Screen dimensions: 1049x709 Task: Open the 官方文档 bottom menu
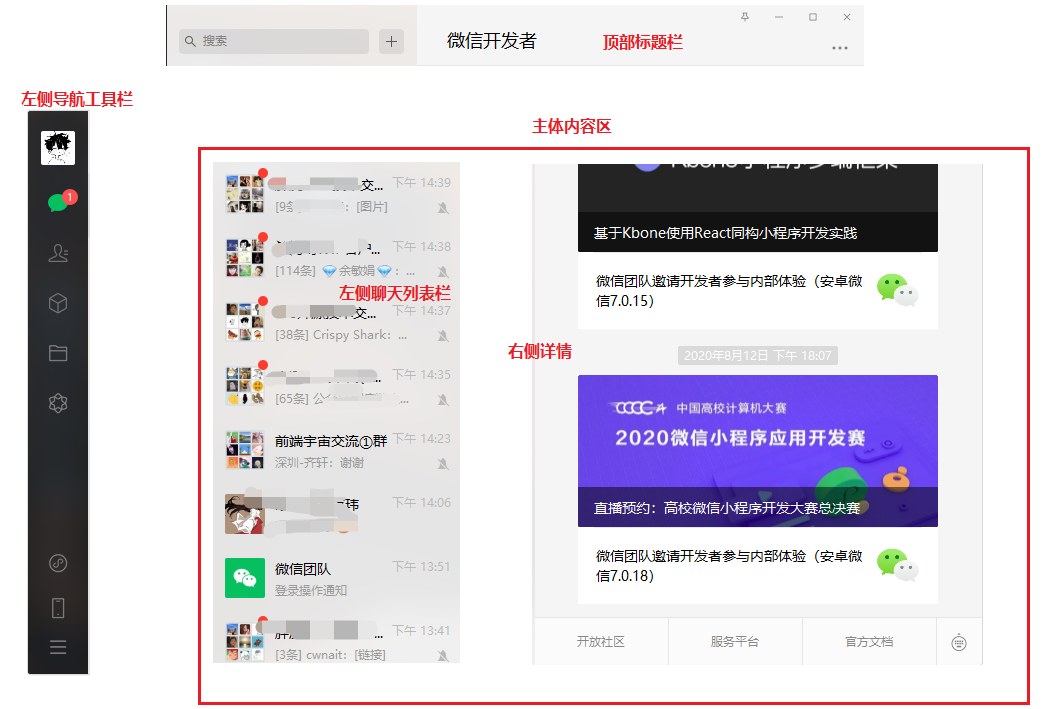tap(869, 642)
